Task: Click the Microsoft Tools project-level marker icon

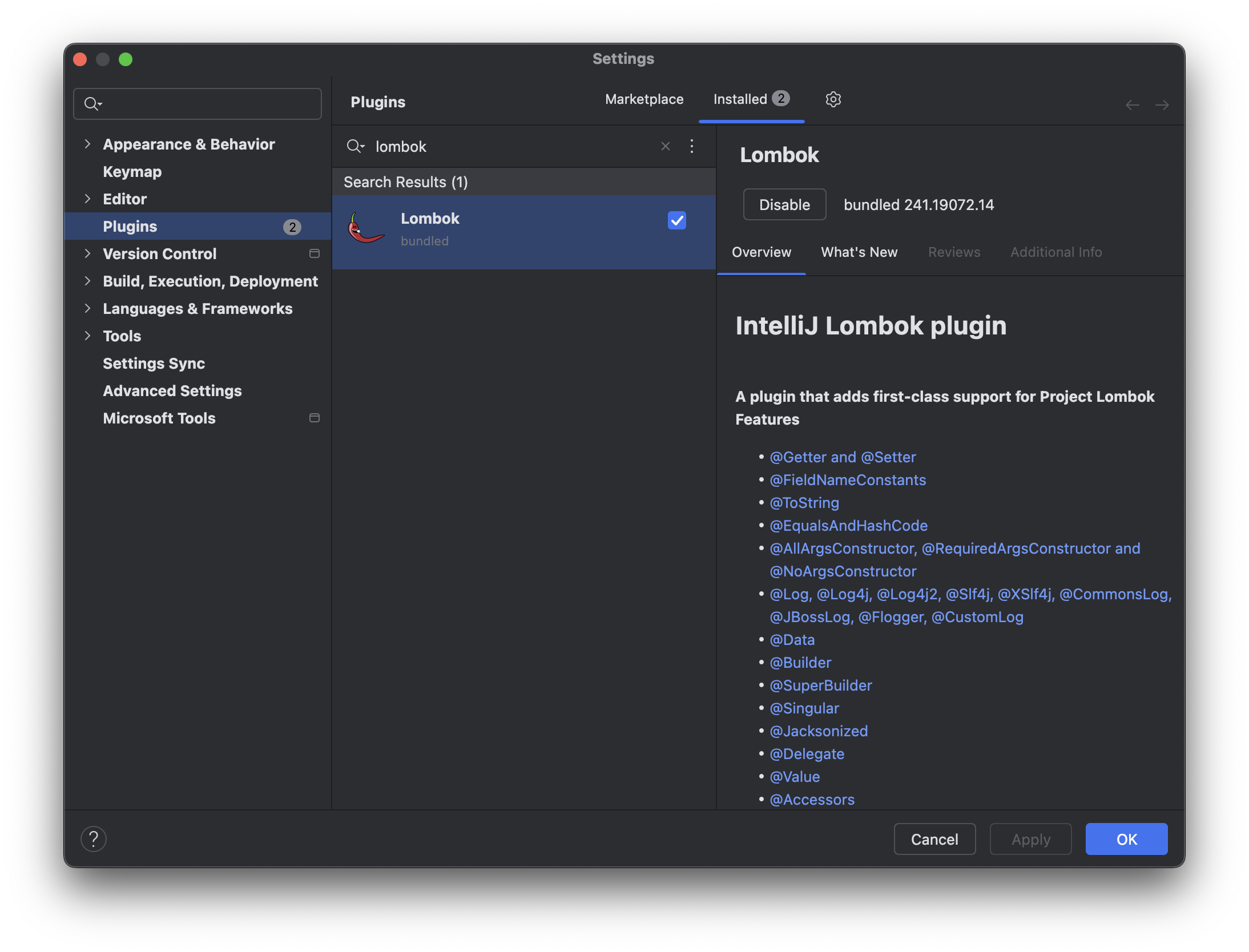Action: [314, 418]
